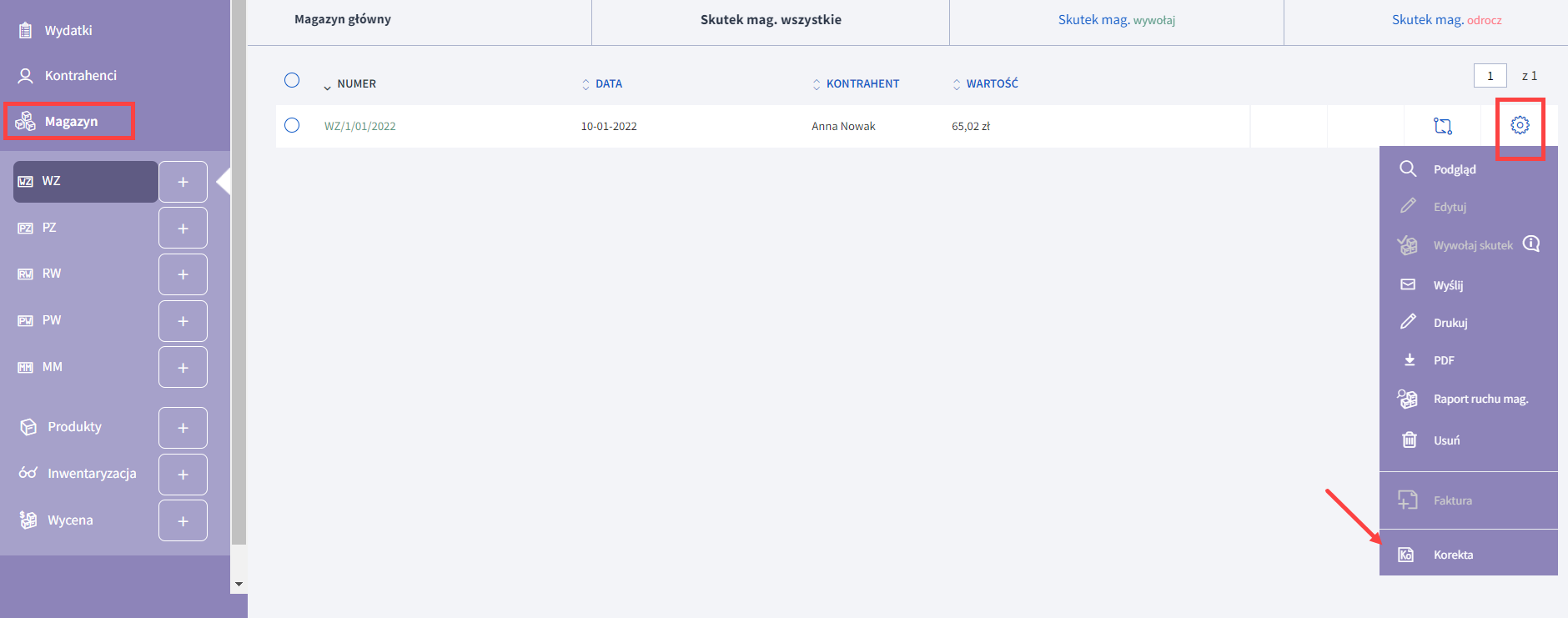Click the warehouse effect icon in the document row
The width and height of the screenshot is (1568, 618).
point(1442,126)
